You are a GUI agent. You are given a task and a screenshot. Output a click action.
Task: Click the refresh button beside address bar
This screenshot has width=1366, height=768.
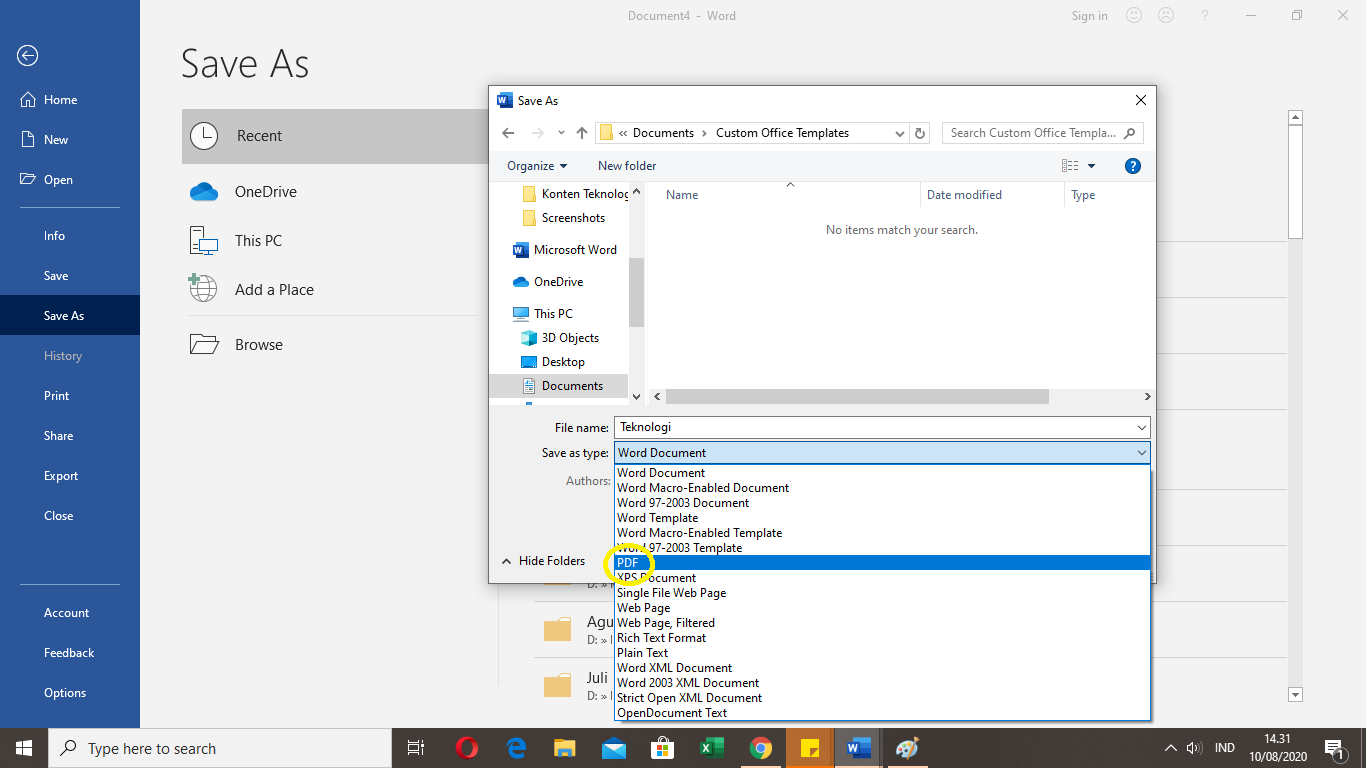pyautogui.click(x=921, y=133)
